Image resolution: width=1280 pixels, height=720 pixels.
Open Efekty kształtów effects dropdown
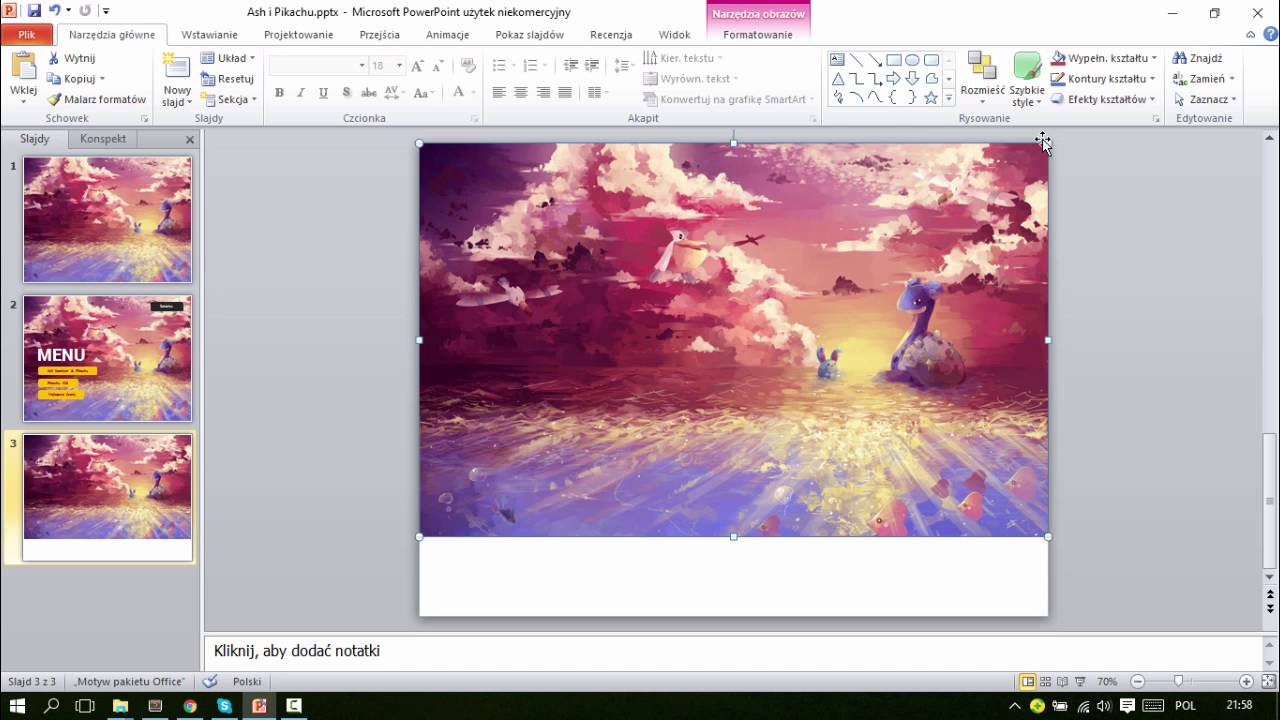tap(1104, 99)
